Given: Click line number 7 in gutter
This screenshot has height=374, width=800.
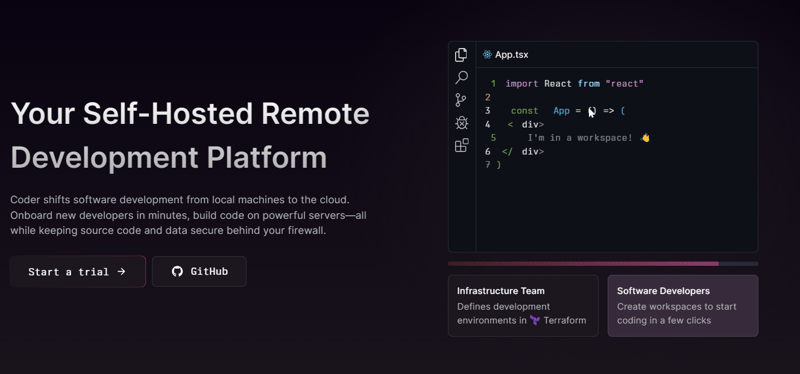Looking at the screenshot, I should (488, 165).
